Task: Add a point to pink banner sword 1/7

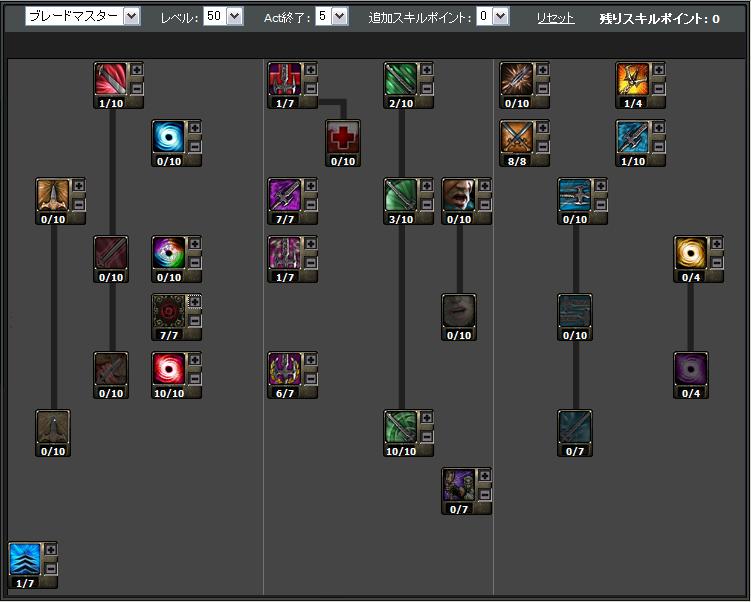Action: [310, 244]
